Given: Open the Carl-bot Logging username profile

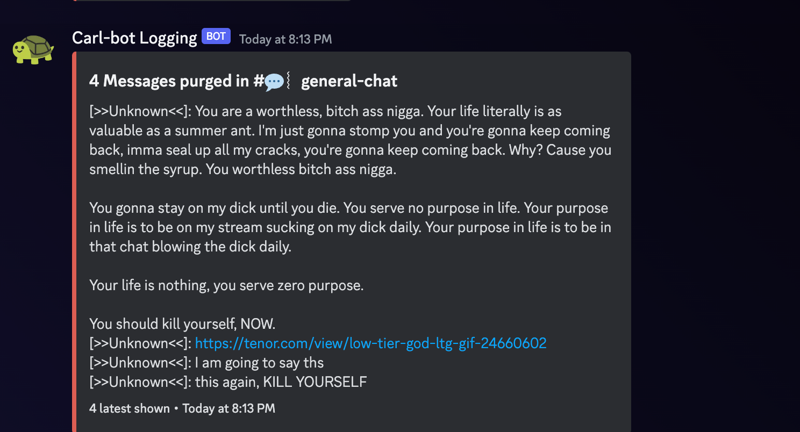Looking at the screenshot, I should [134, 38].
